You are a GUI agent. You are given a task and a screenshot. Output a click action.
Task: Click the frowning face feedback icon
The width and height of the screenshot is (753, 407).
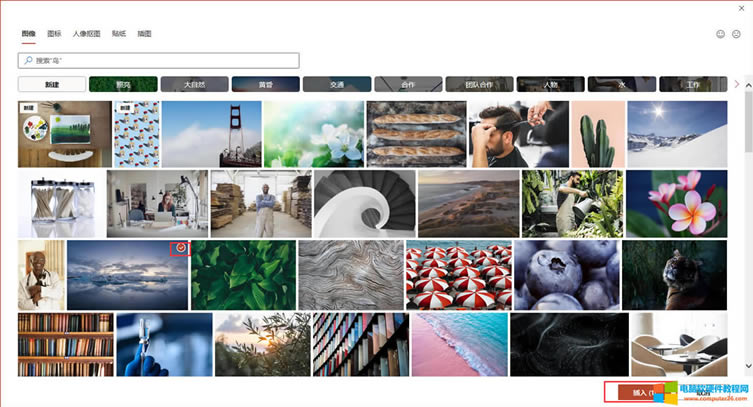click(x=736, y=34)
